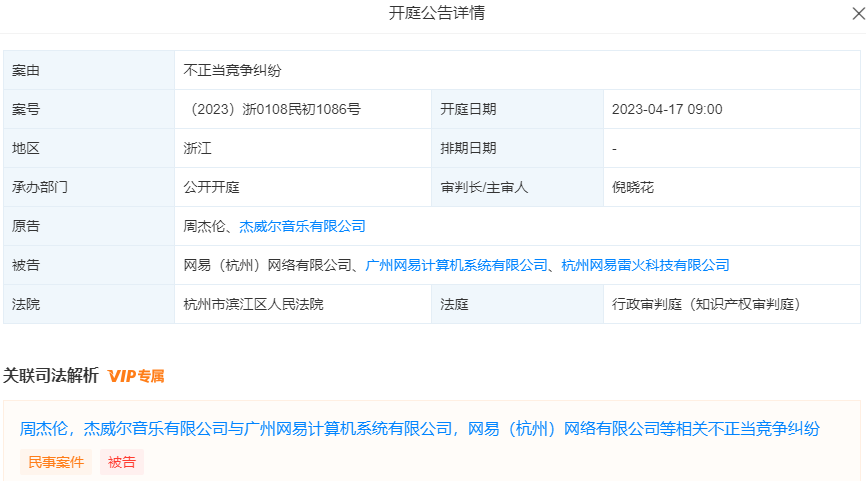Screen dimensions: 866x481
Task: Click the region value 浙江
Action: click(198, 148)
